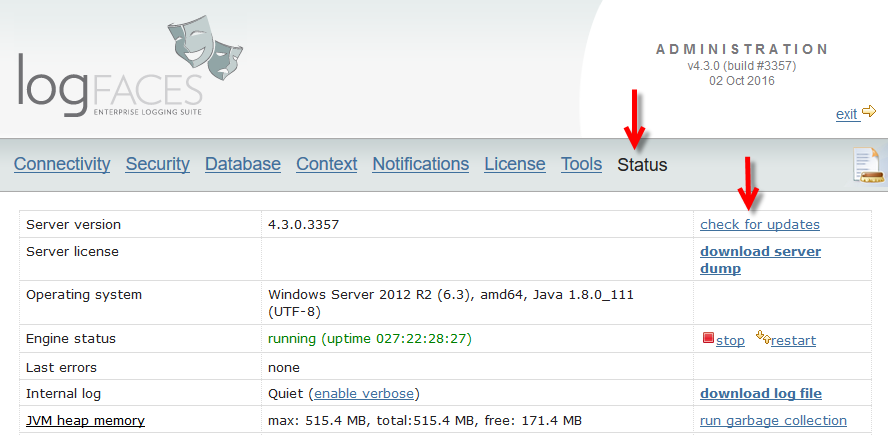
Task: Click the Last errors value none
Action: point(284,368)
